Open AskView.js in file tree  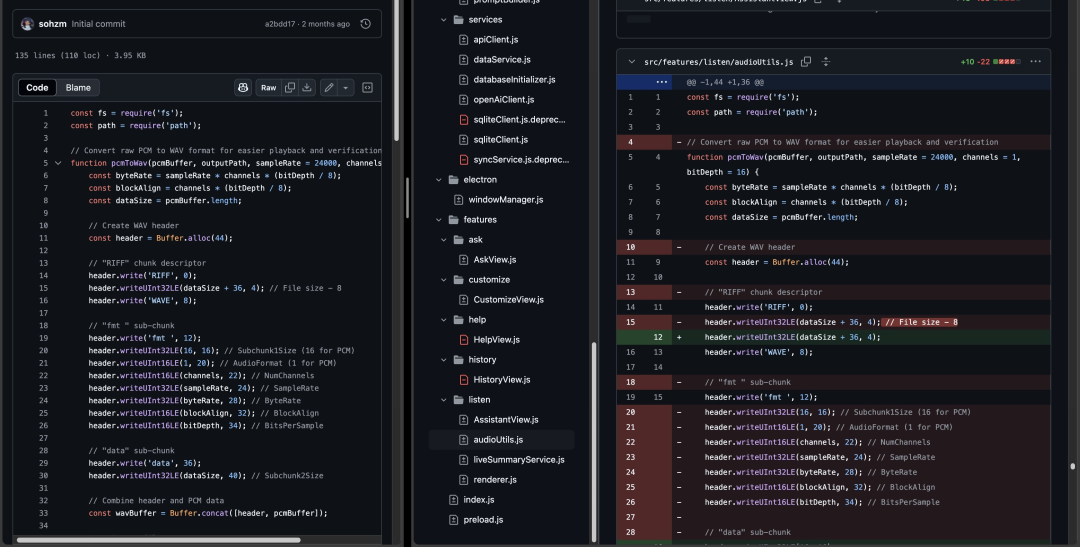tap(495, 260)
